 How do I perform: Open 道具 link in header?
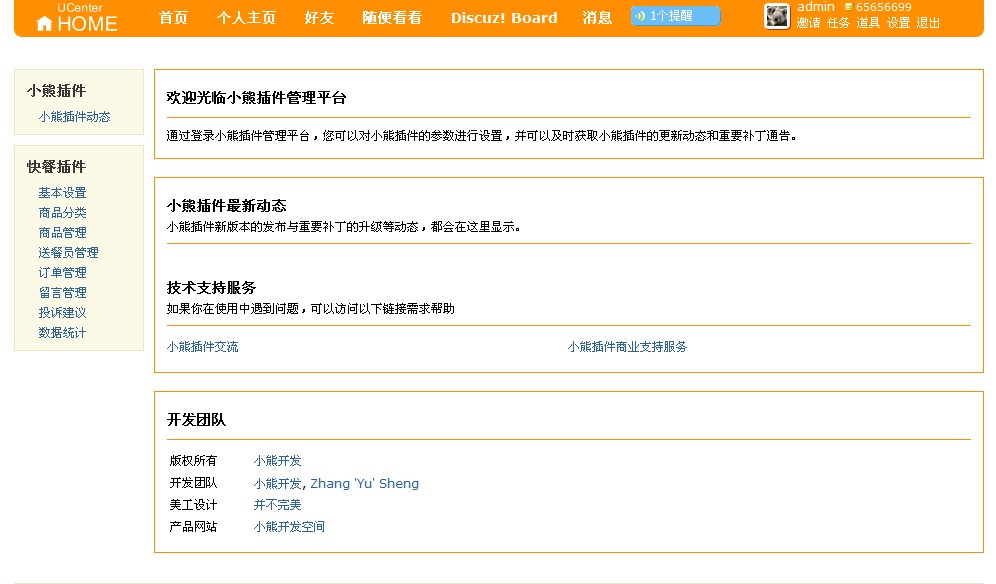868,23
